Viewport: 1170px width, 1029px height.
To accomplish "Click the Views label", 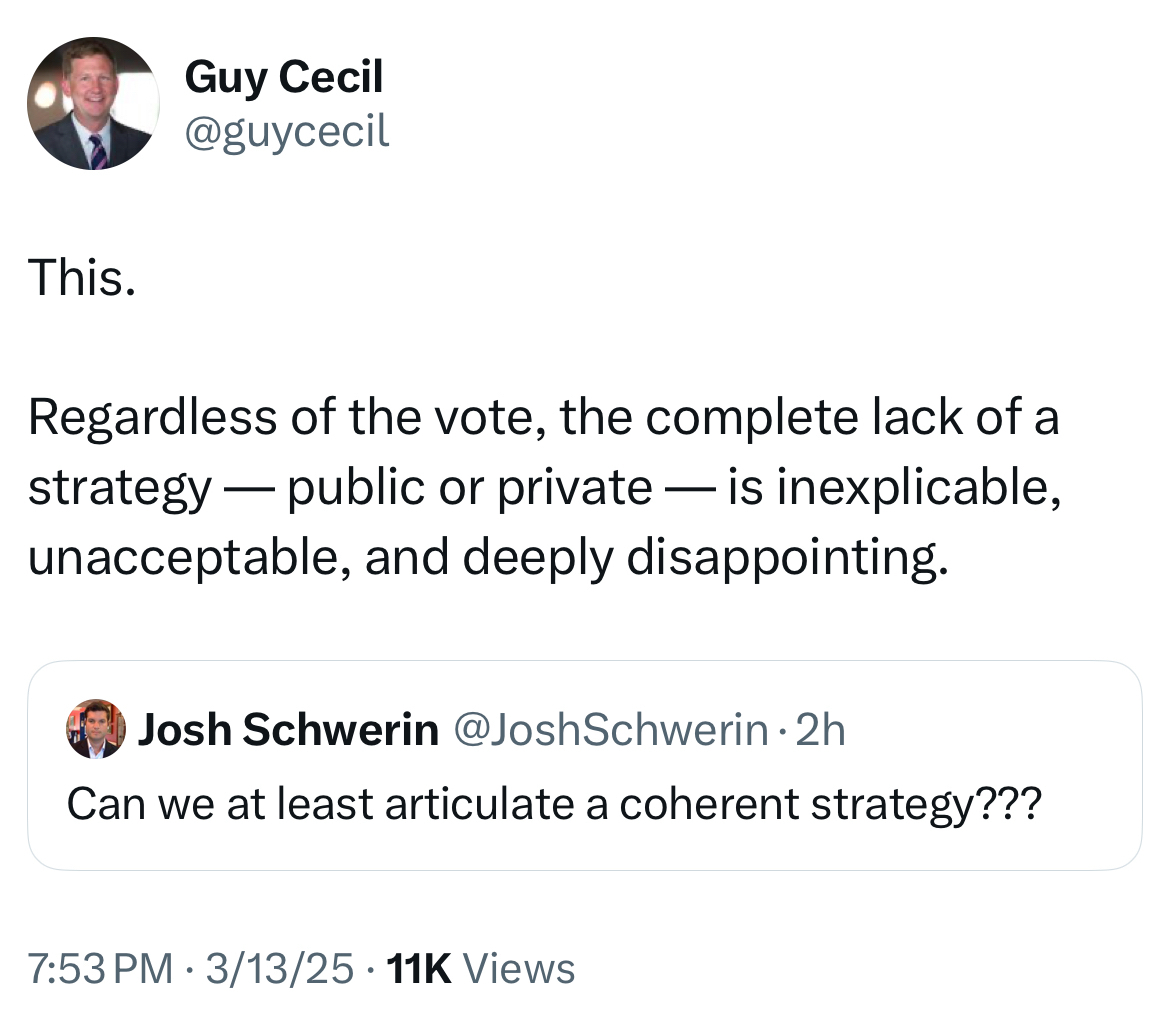I will 520,968.
